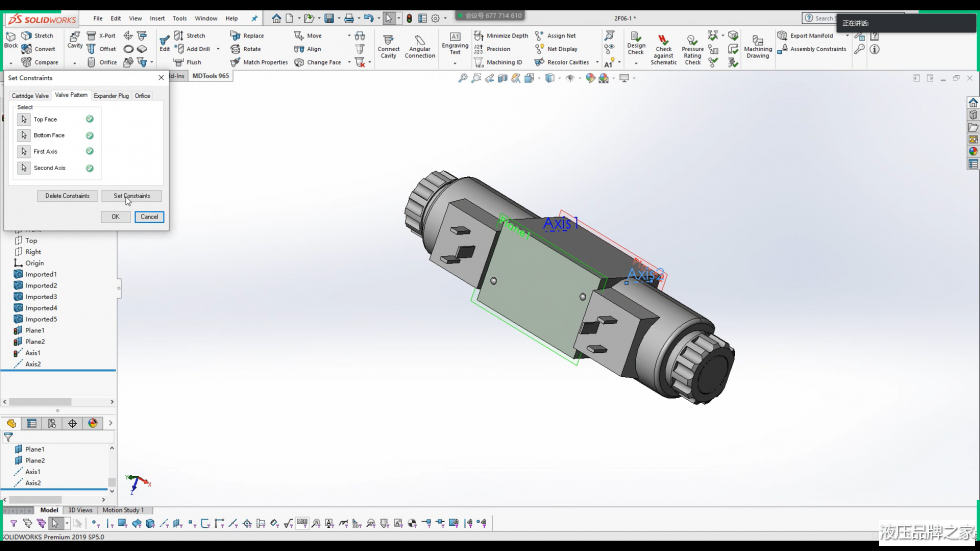Click the Machining Drawing icon
Viewport: 980px width, 551px height.
(758, 45)
